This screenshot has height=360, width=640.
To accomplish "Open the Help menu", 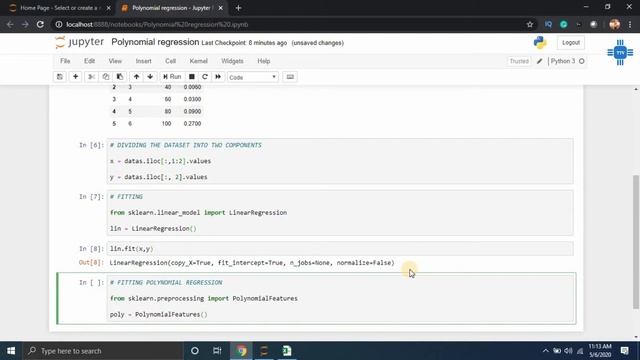I will pos(264,61).
